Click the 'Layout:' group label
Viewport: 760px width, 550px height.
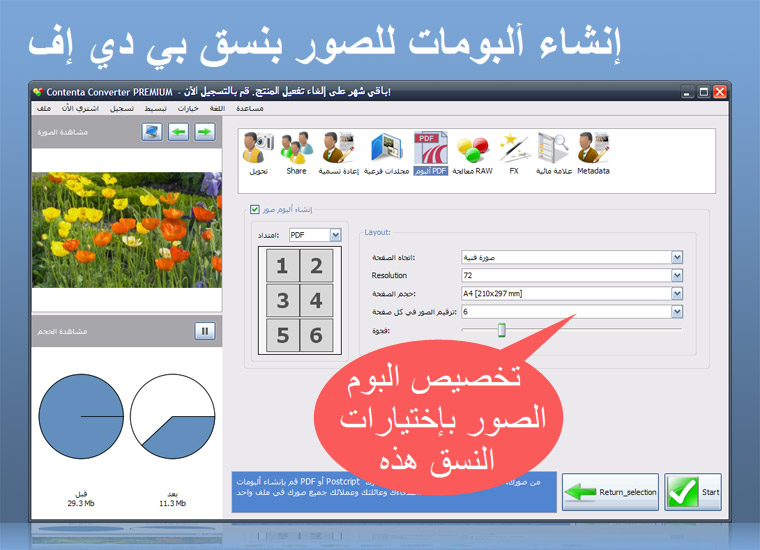tap(378, 232)
